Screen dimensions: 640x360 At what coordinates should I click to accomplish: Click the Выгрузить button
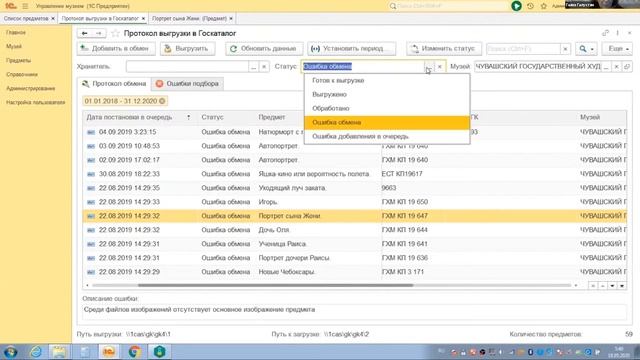point(187,49)
